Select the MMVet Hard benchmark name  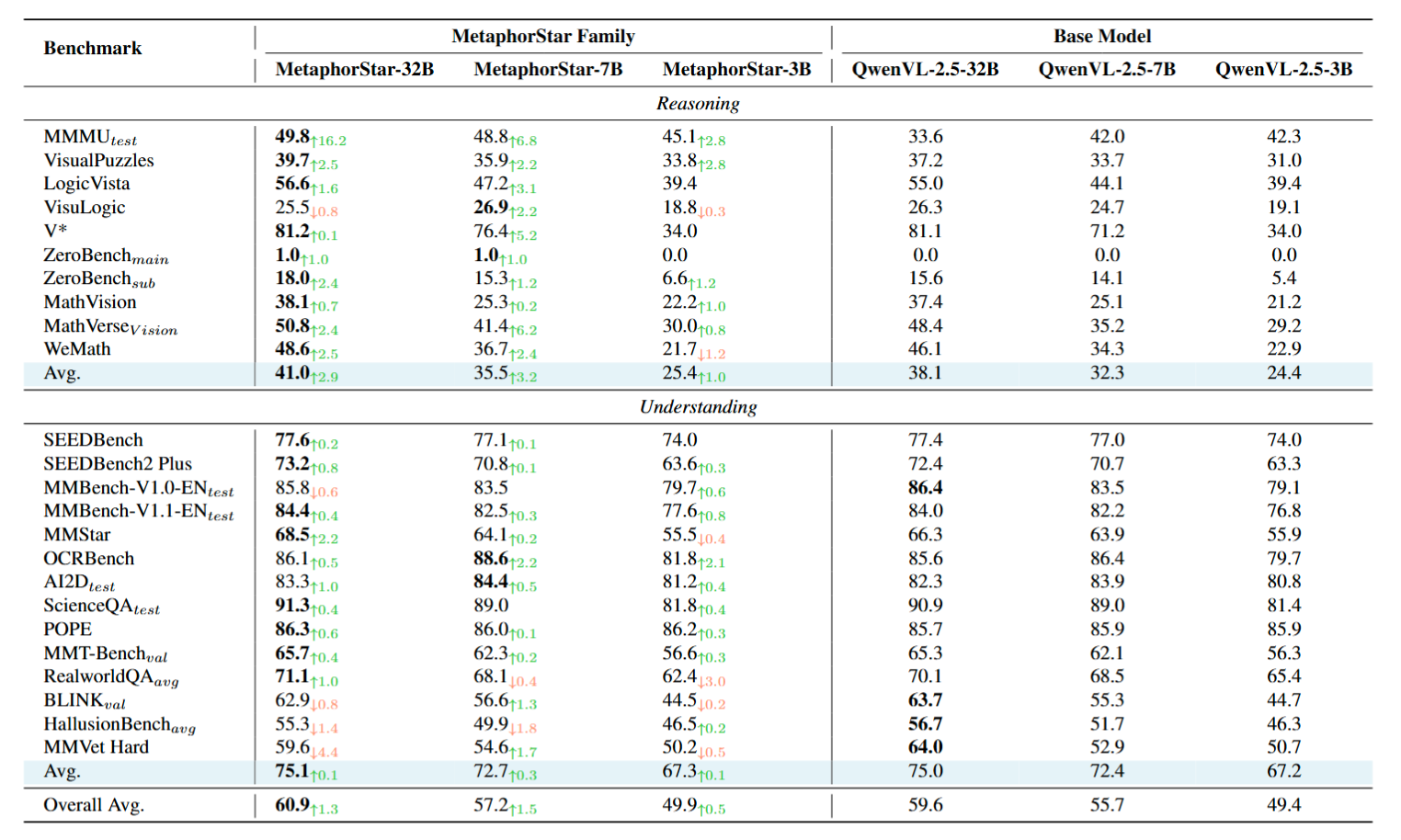tap(96, 747)
